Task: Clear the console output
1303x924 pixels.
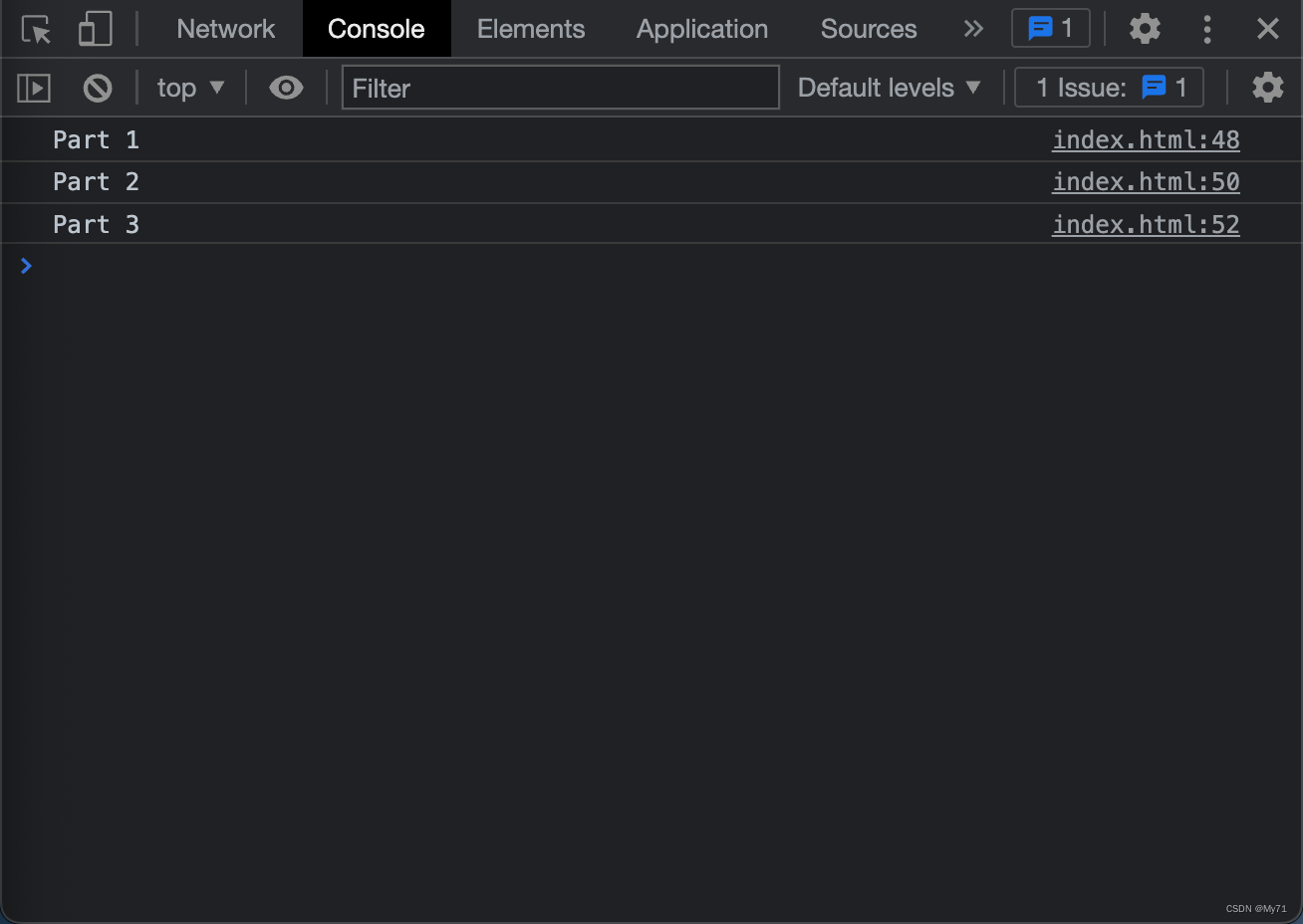Action: [x=98, y=88]
